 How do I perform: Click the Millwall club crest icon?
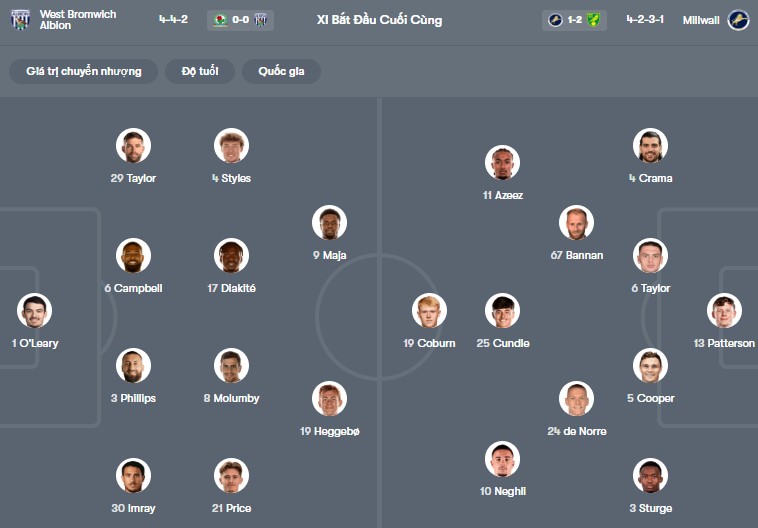coord(738,20)
